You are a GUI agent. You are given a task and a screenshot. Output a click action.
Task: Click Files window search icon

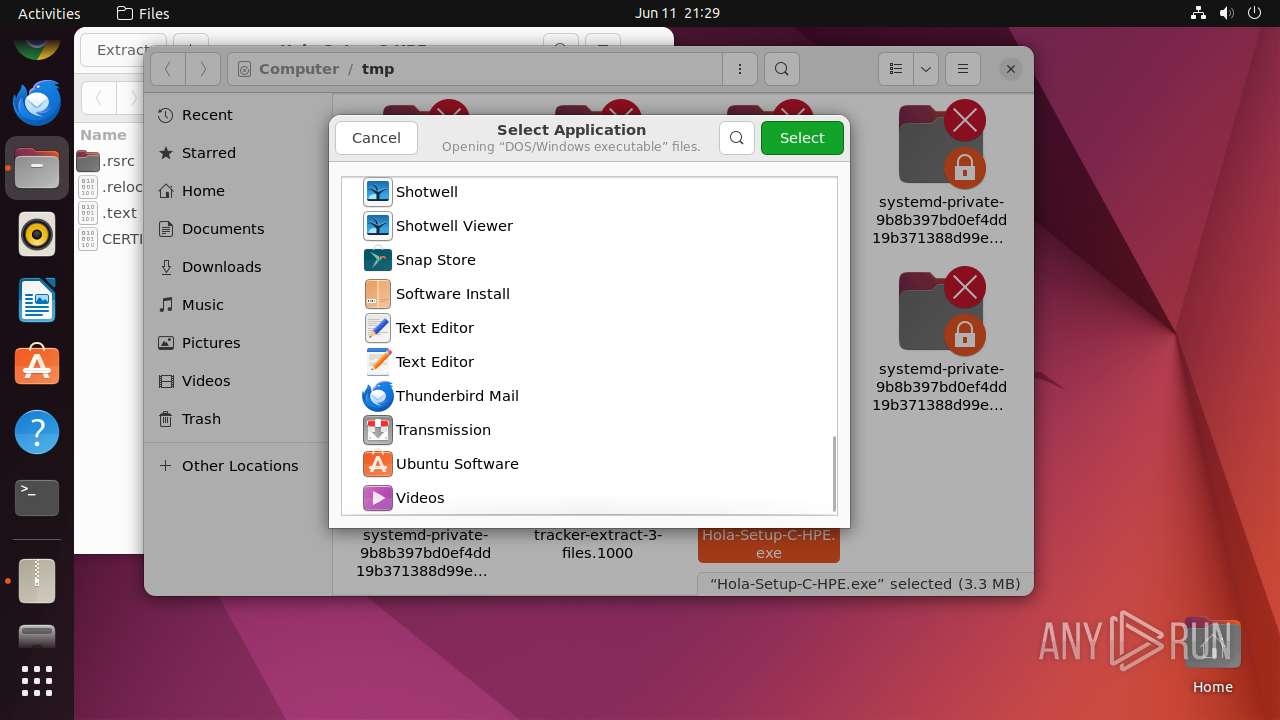[x=782, y=69]
